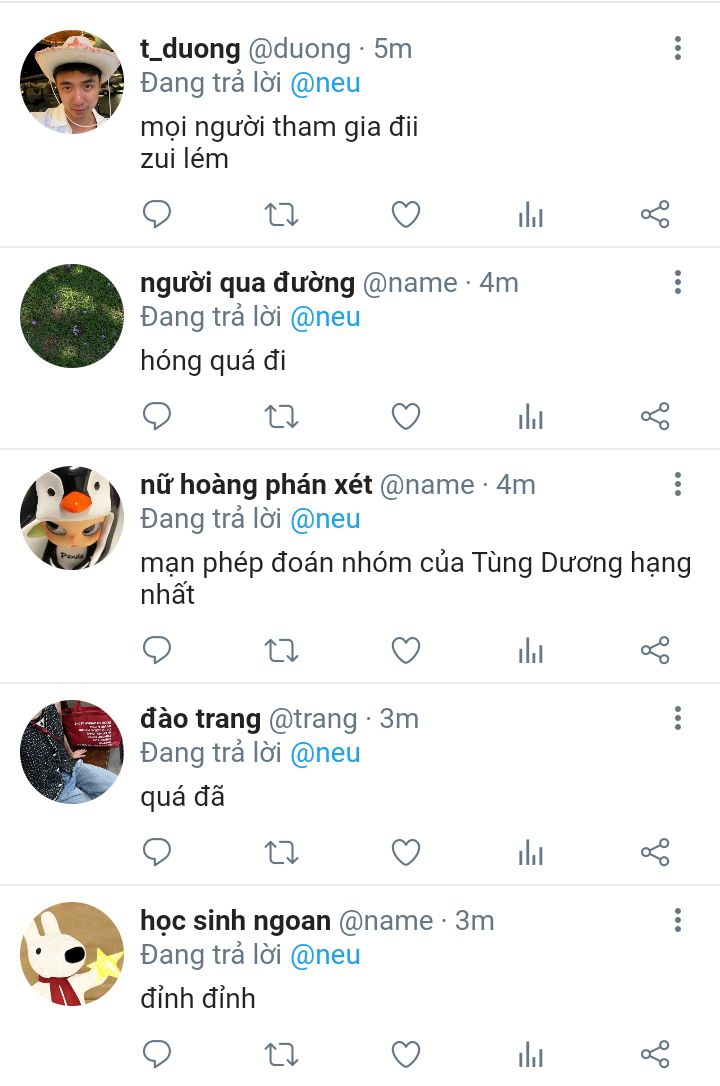
Task: View analytics of 'hóng quá đi' tweet
Action: (530, 417)
